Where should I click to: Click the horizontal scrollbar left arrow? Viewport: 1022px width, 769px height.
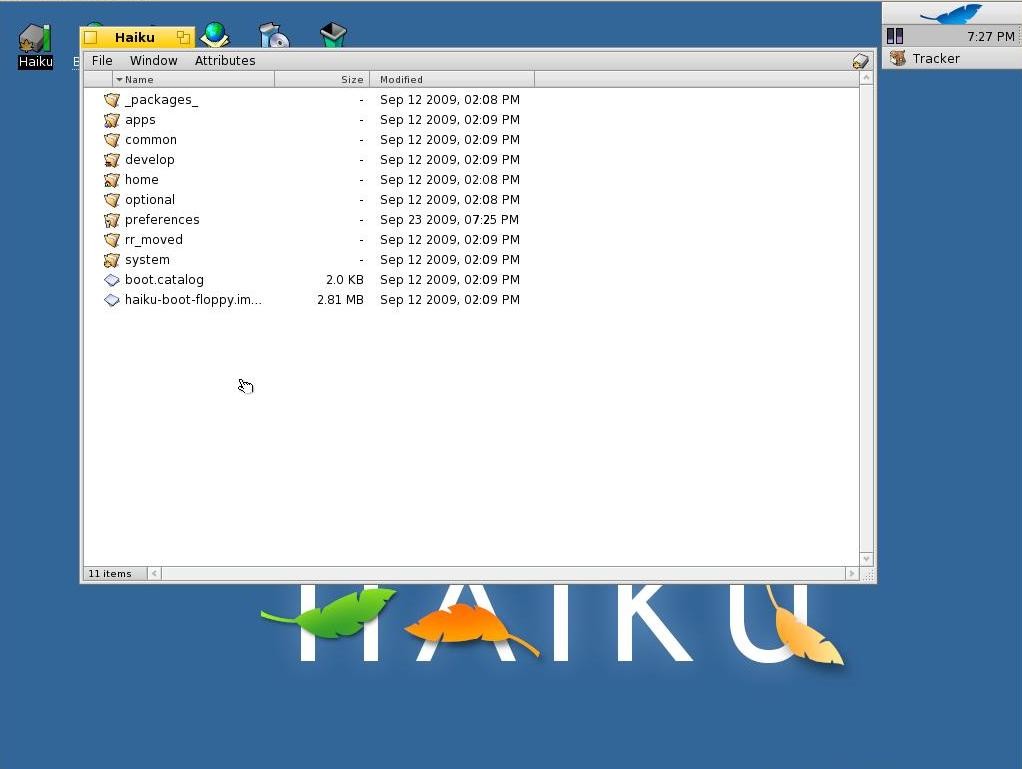point(154,573)
